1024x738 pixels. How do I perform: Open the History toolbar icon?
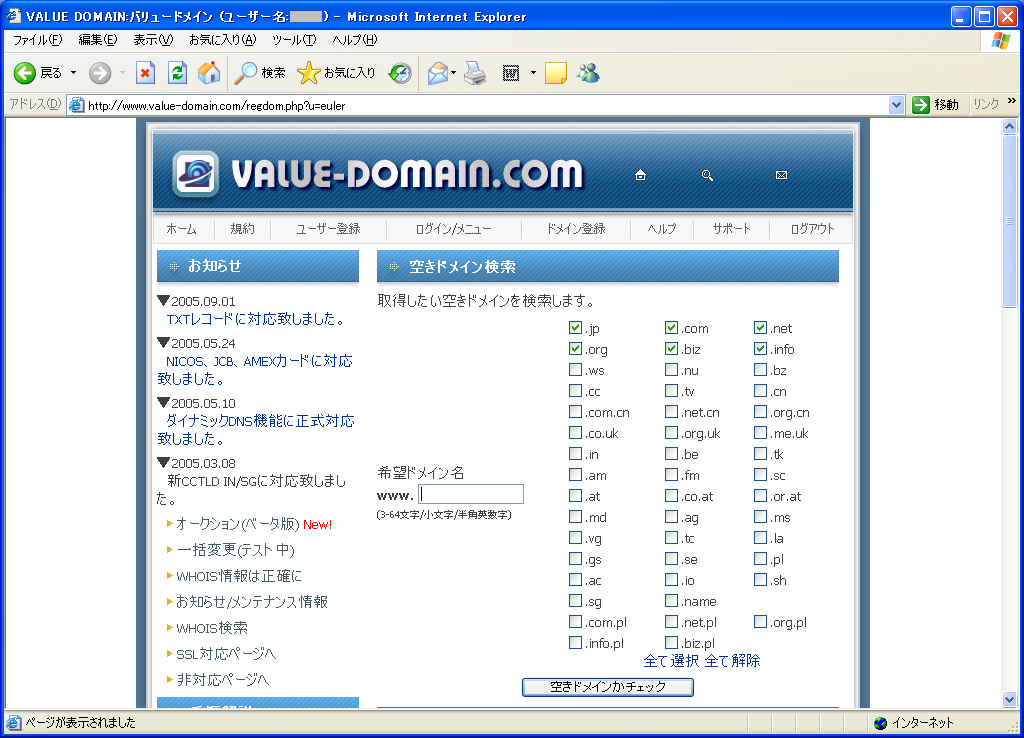pos(400,73)
